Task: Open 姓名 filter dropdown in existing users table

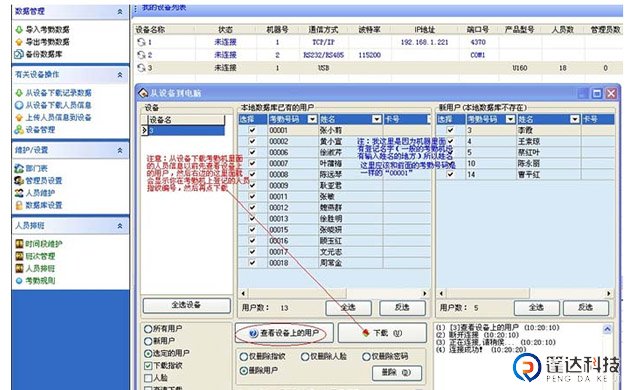Action: point(376,119)
